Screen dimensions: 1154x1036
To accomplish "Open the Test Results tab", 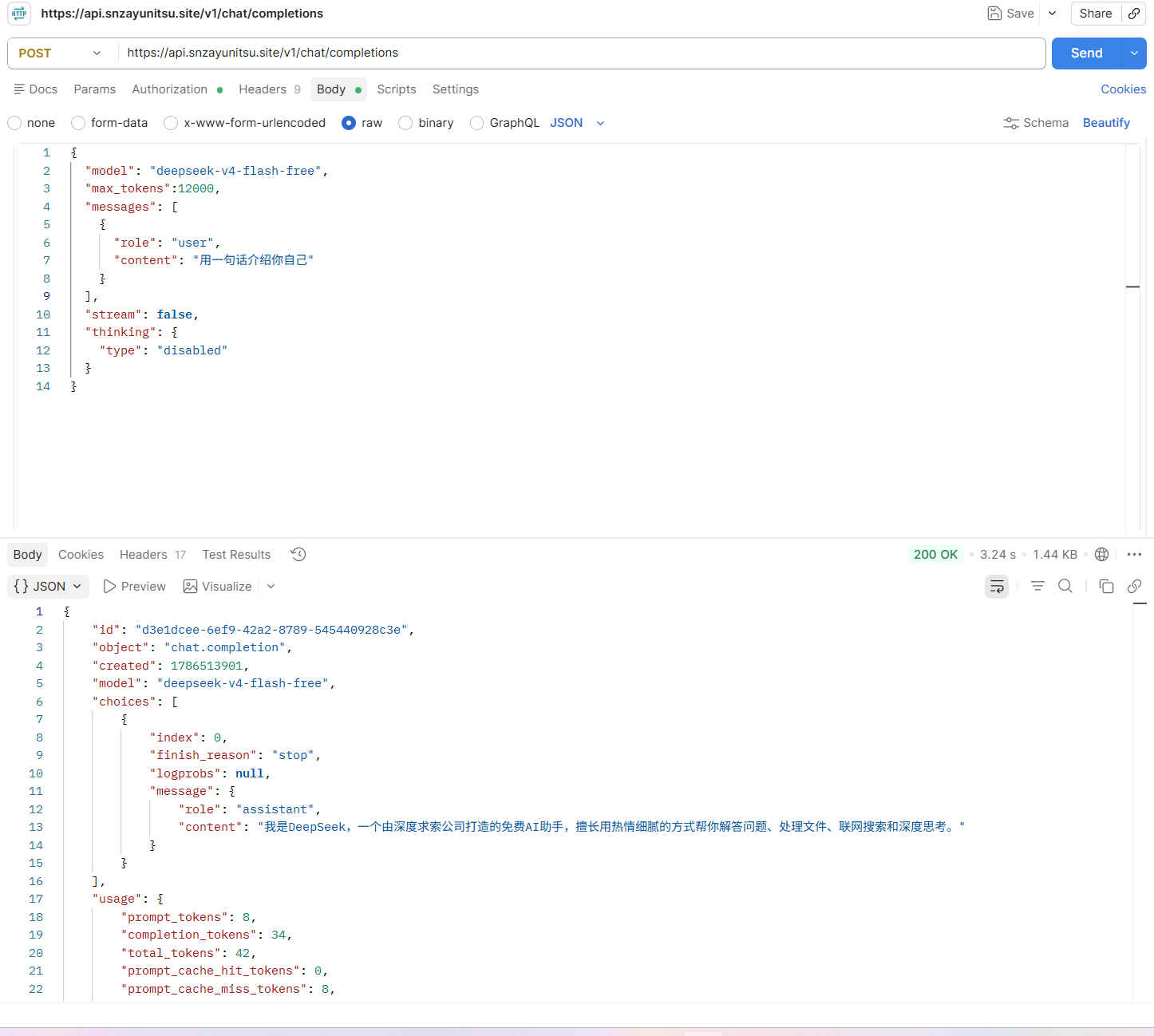I will (x=236, y=555).
